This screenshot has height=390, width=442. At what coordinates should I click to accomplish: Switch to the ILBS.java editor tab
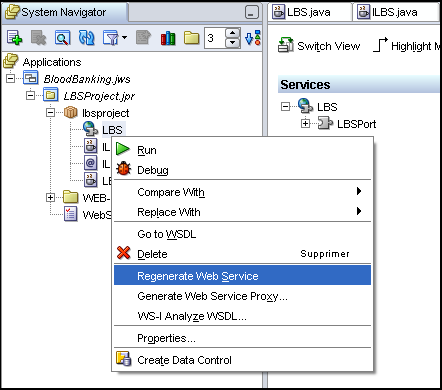point(396,12)
